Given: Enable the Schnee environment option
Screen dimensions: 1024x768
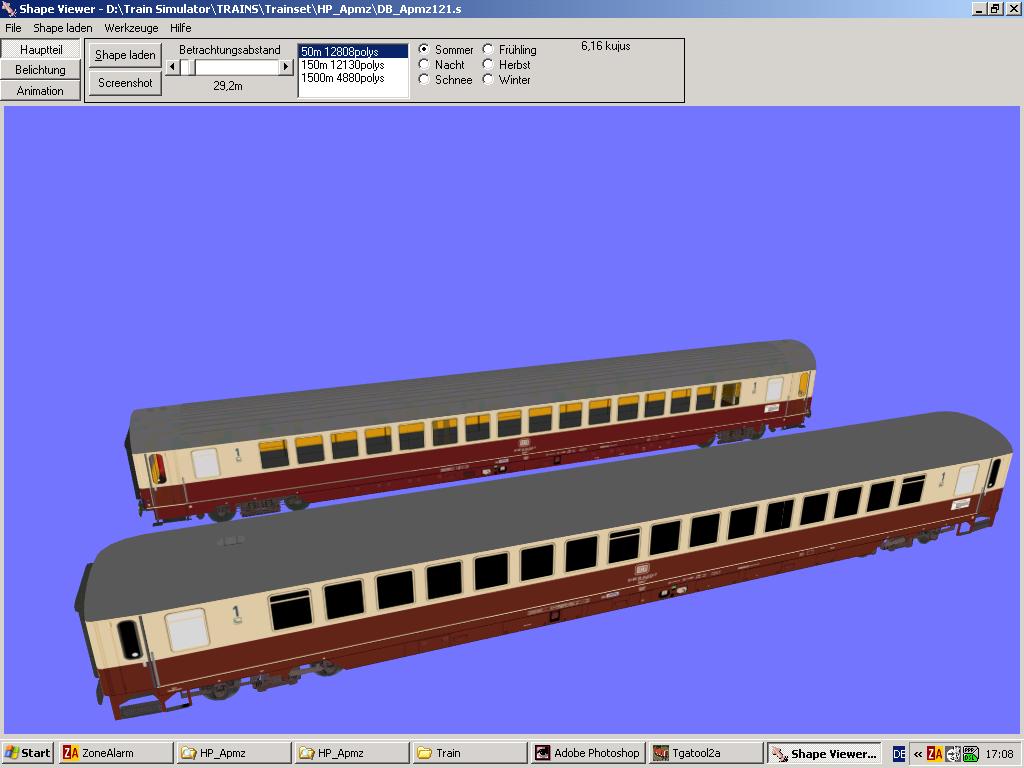Looking at the screenshot, I should [x=424, y=79].
